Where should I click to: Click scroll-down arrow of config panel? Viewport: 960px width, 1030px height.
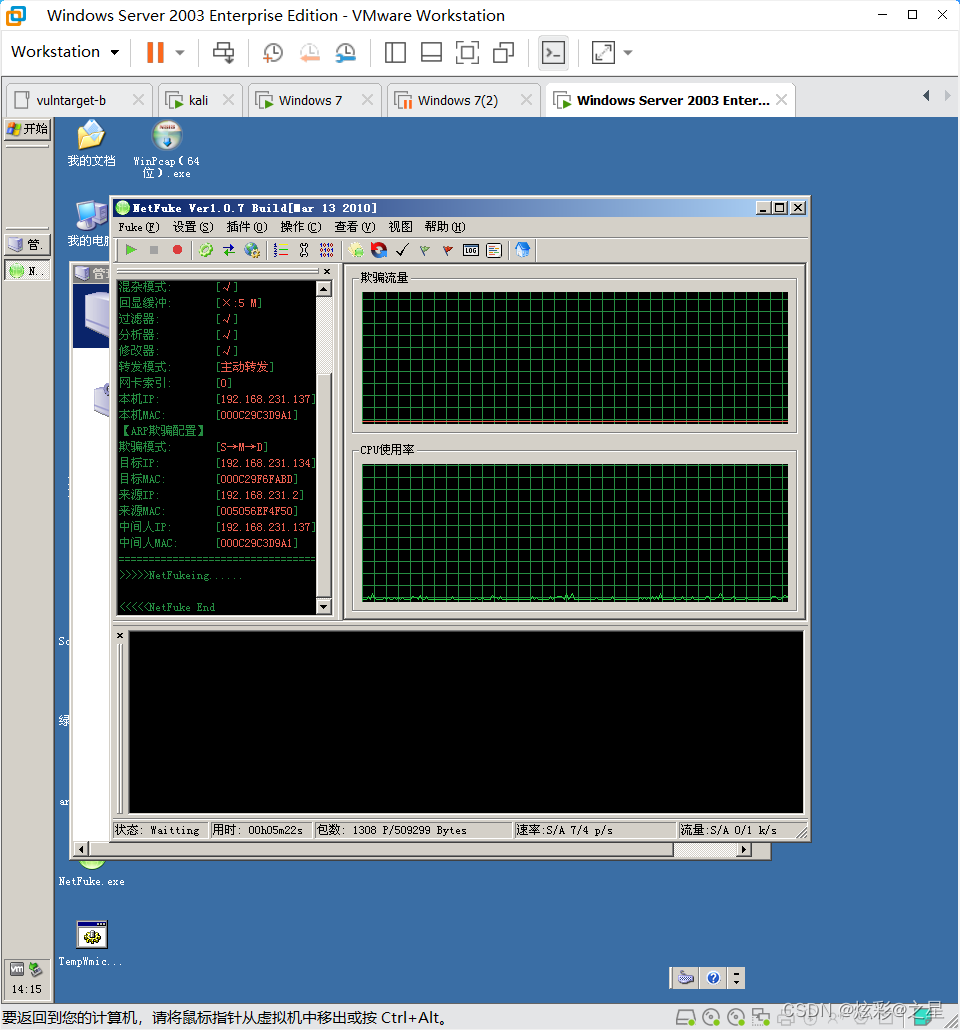click(x=323, y=606)
